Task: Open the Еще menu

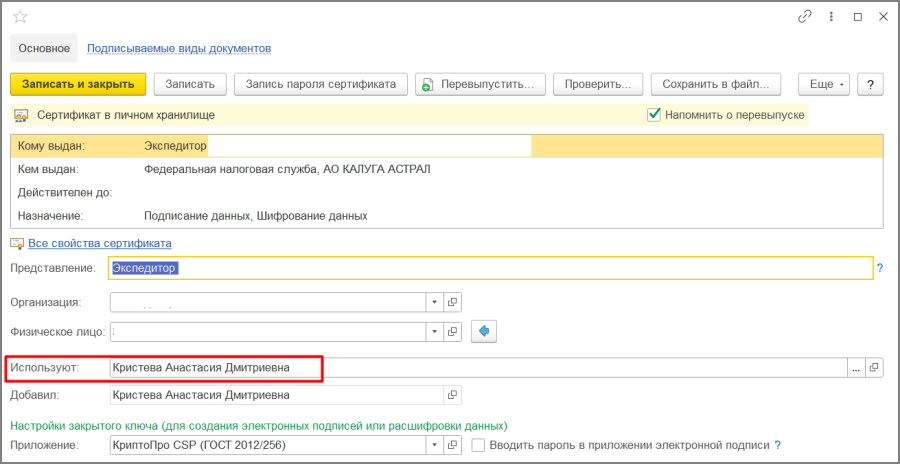Action: click(825, 84)
